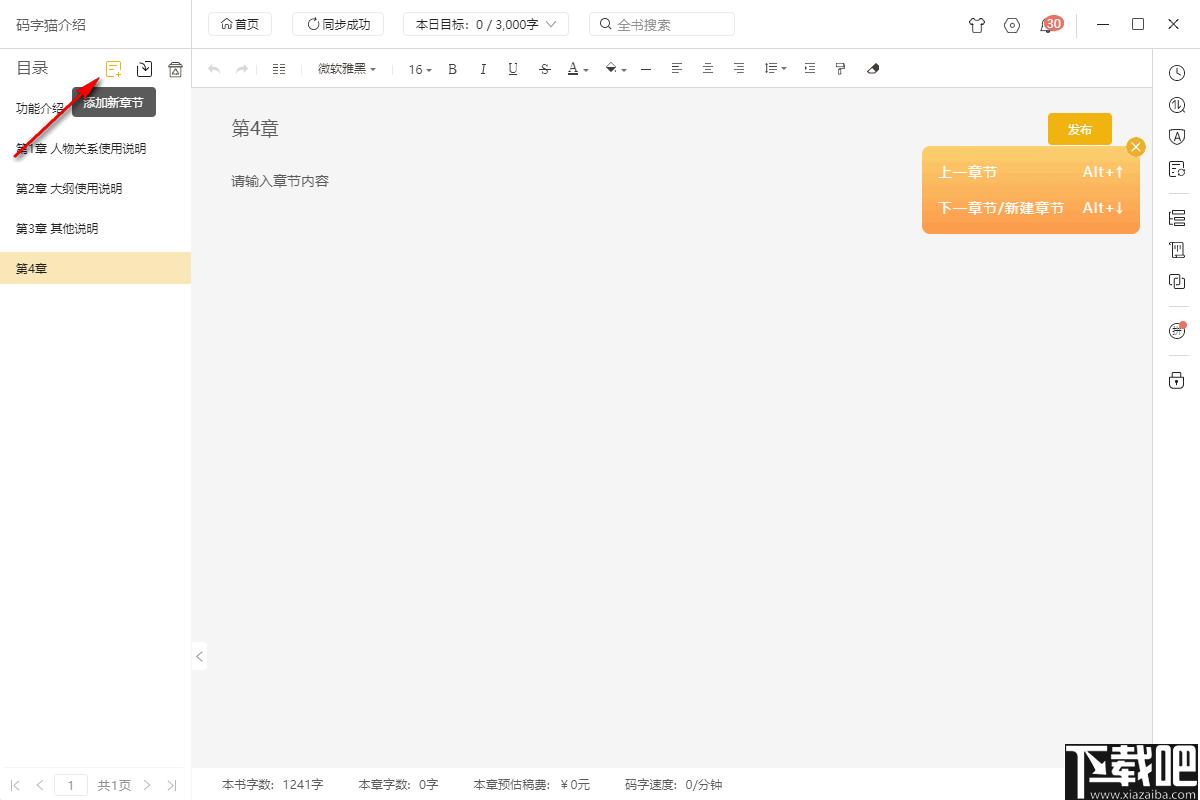
Task: Click the redo arrow in the toolbar
Action: point(242,69)
